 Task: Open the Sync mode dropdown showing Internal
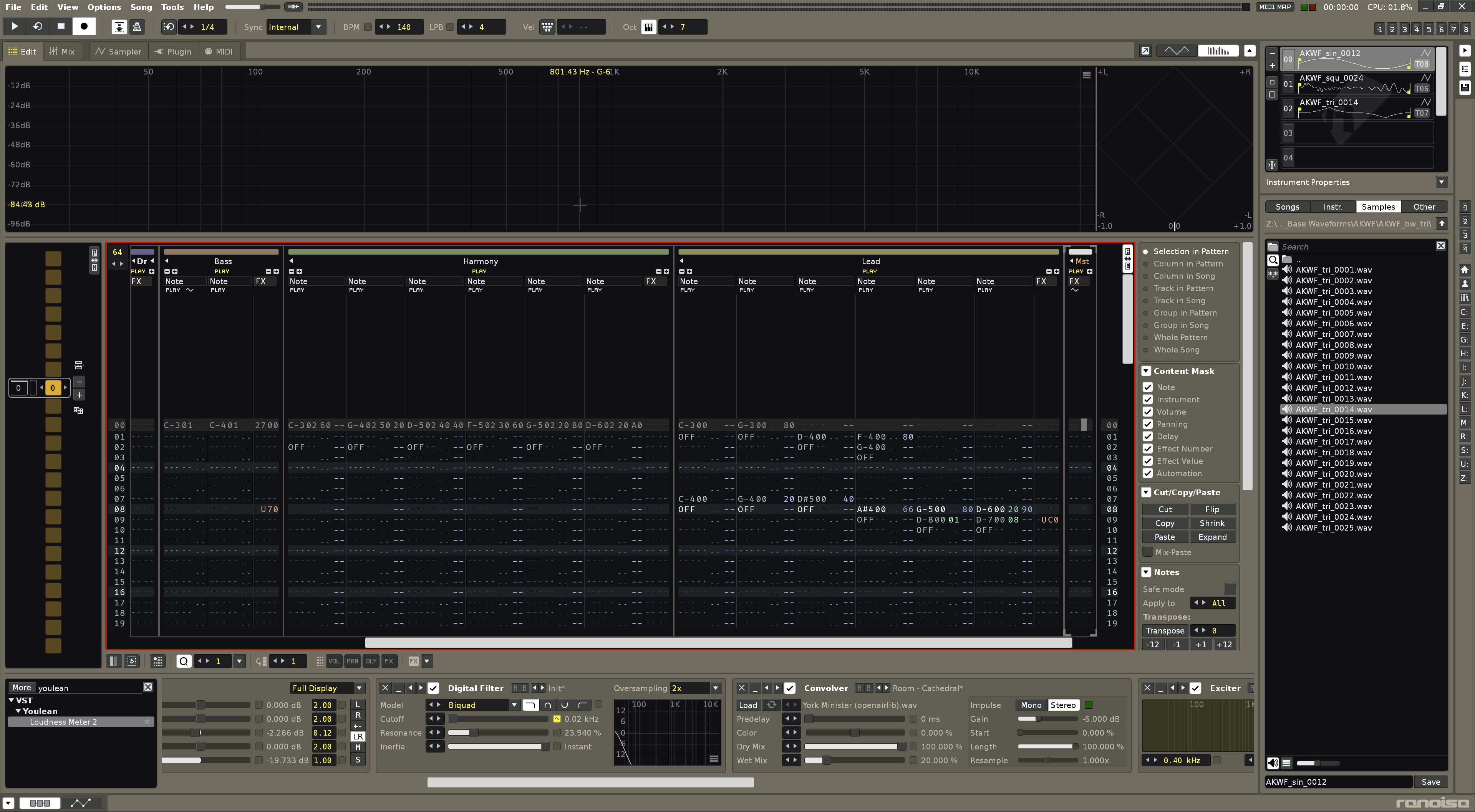[x=297, y=27]
